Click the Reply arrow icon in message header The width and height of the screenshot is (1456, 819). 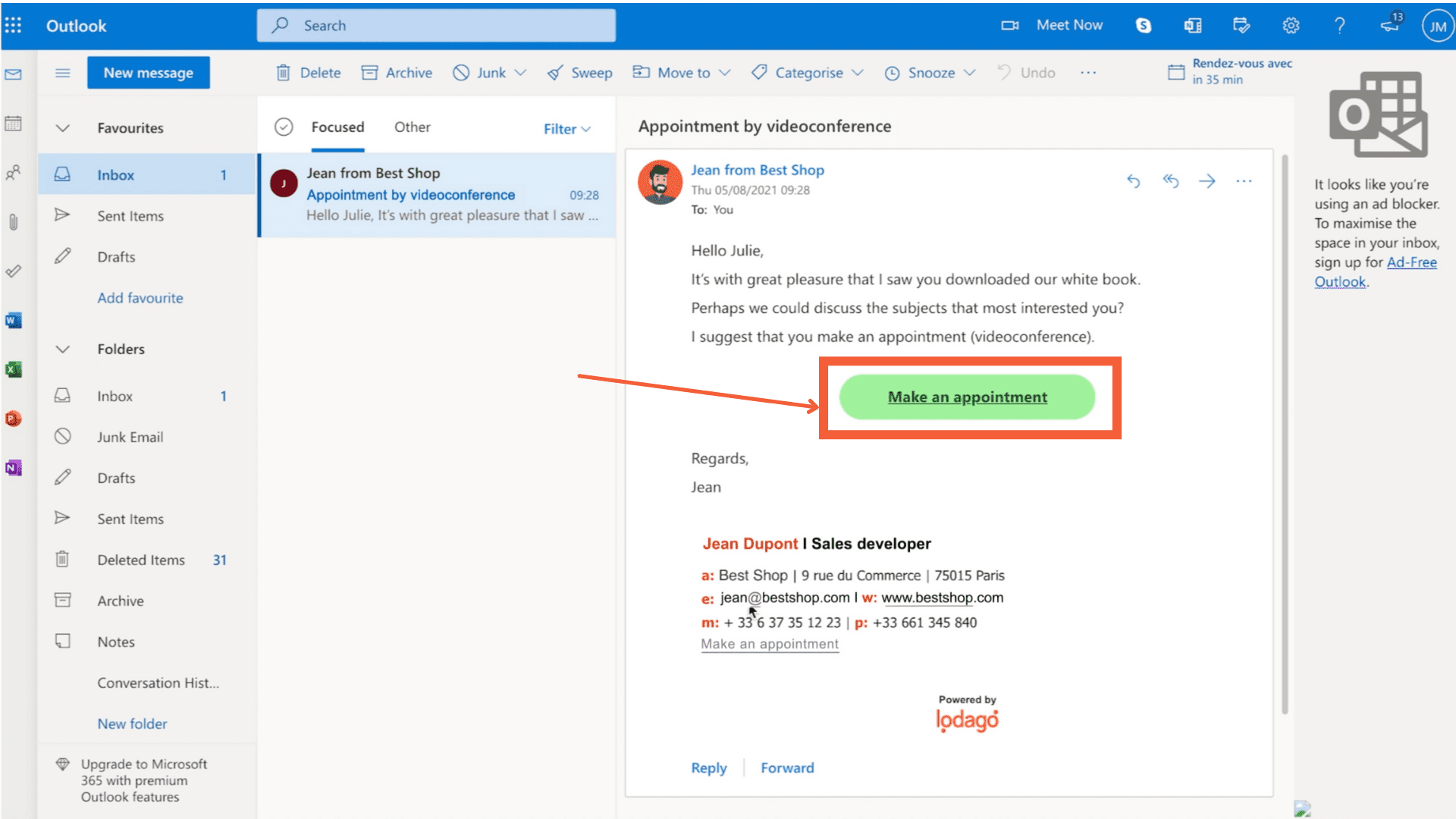[1134, 180]
